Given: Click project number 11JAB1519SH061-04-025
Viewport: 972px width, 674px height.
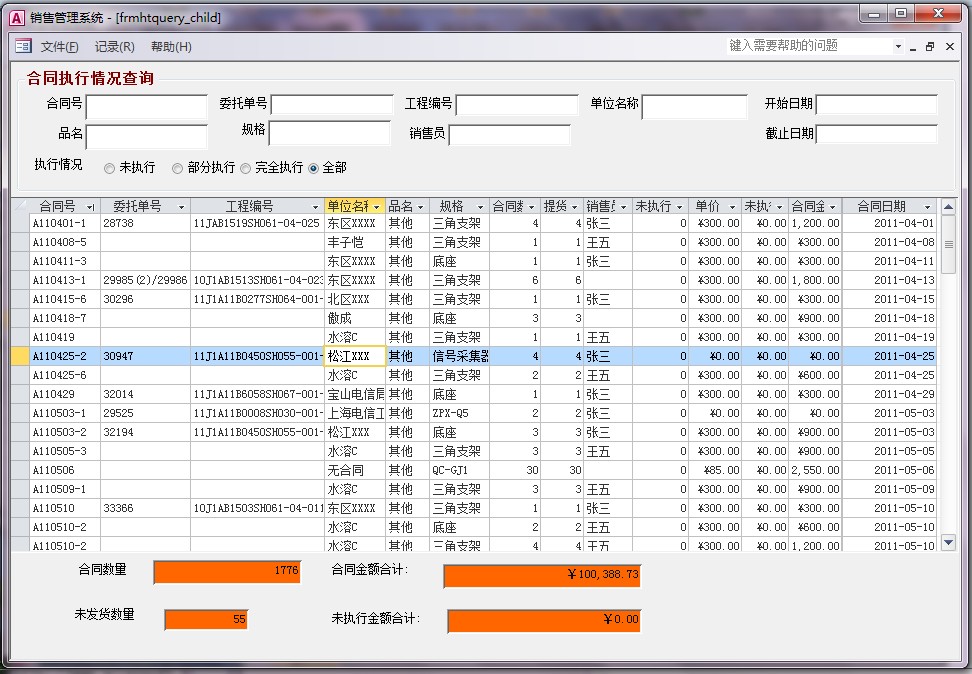Looking at the screenshot, I should coord(257,223).
